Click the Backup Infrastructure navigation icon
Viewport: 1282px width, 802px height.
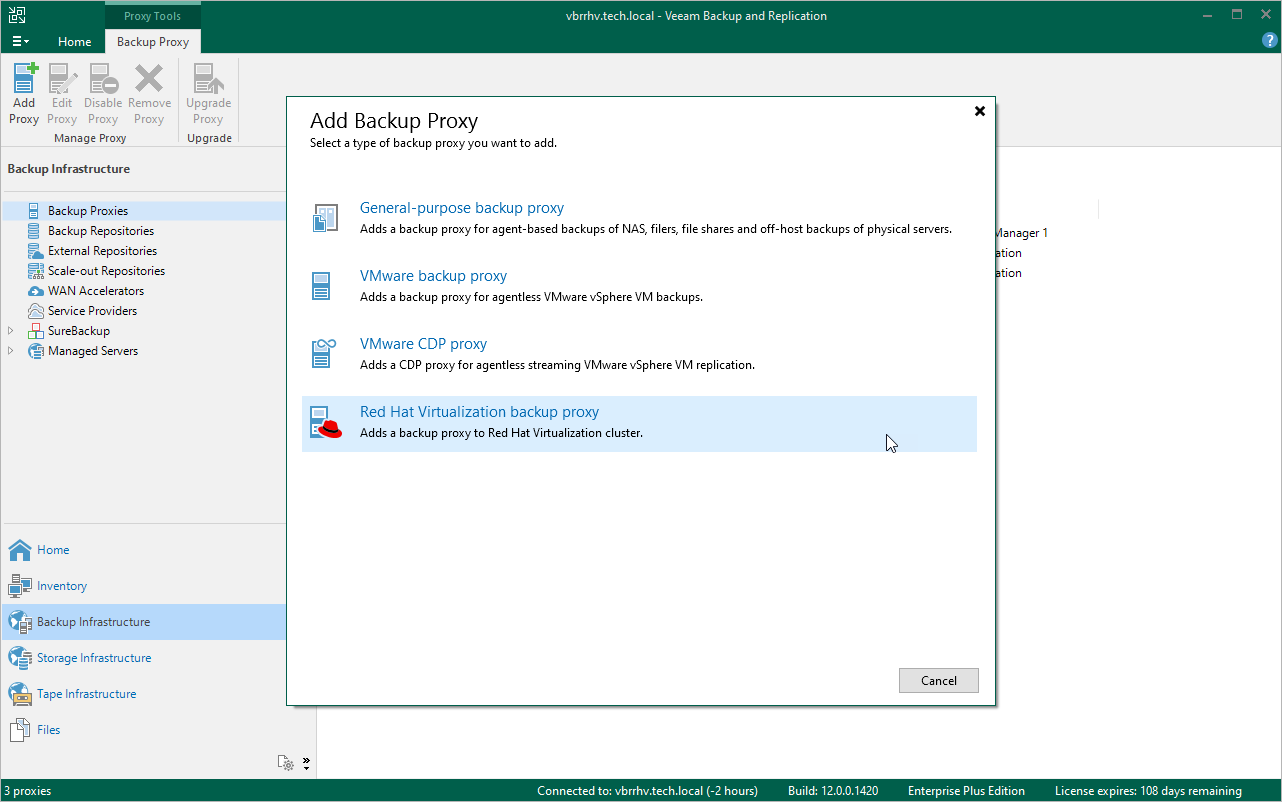tap(20, 622)
